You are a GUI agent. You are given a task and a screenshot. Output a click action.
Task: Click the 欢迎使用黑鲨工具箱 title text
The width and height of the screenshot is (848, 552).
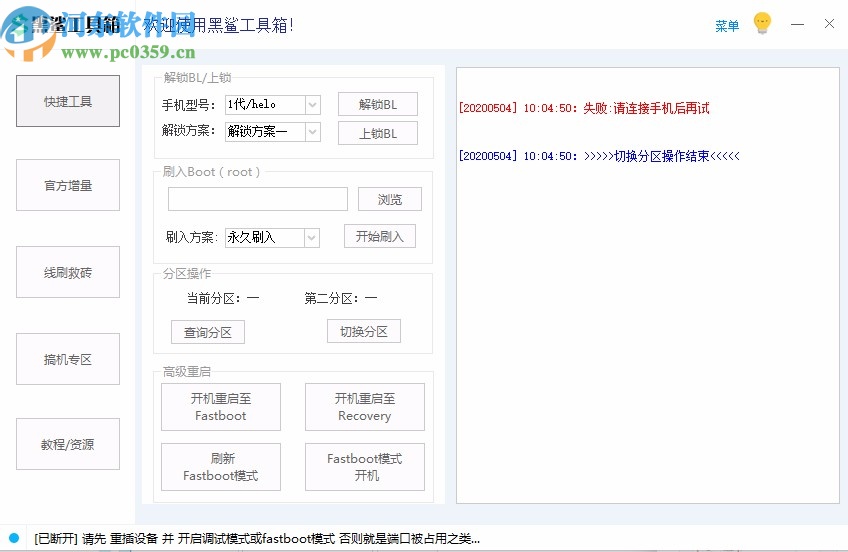pyautogui.click(x=218, y=25)
